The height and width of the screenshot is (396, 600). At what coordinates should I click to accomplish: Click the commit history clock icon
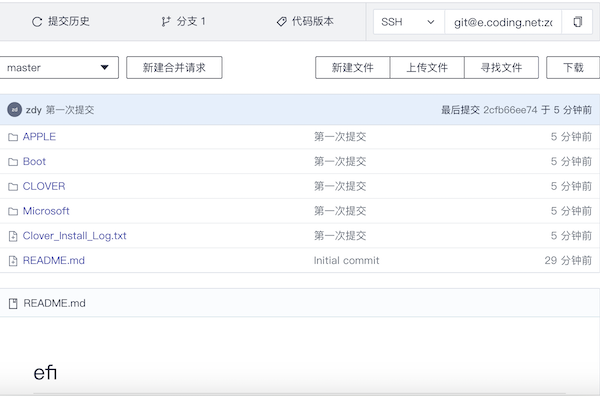click(x=37, y=22)
